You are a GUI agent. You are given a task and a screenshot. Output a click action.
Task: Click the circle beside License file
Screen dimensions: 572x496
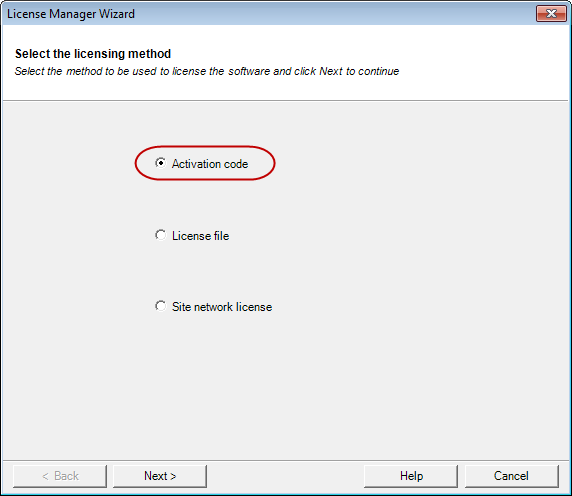(161, 235)
